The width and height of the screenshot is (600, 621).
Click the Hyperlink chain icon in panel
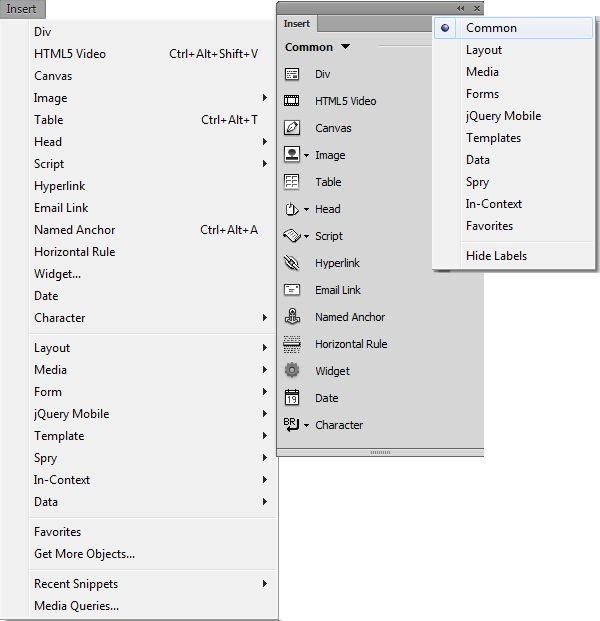coord(292,263)
